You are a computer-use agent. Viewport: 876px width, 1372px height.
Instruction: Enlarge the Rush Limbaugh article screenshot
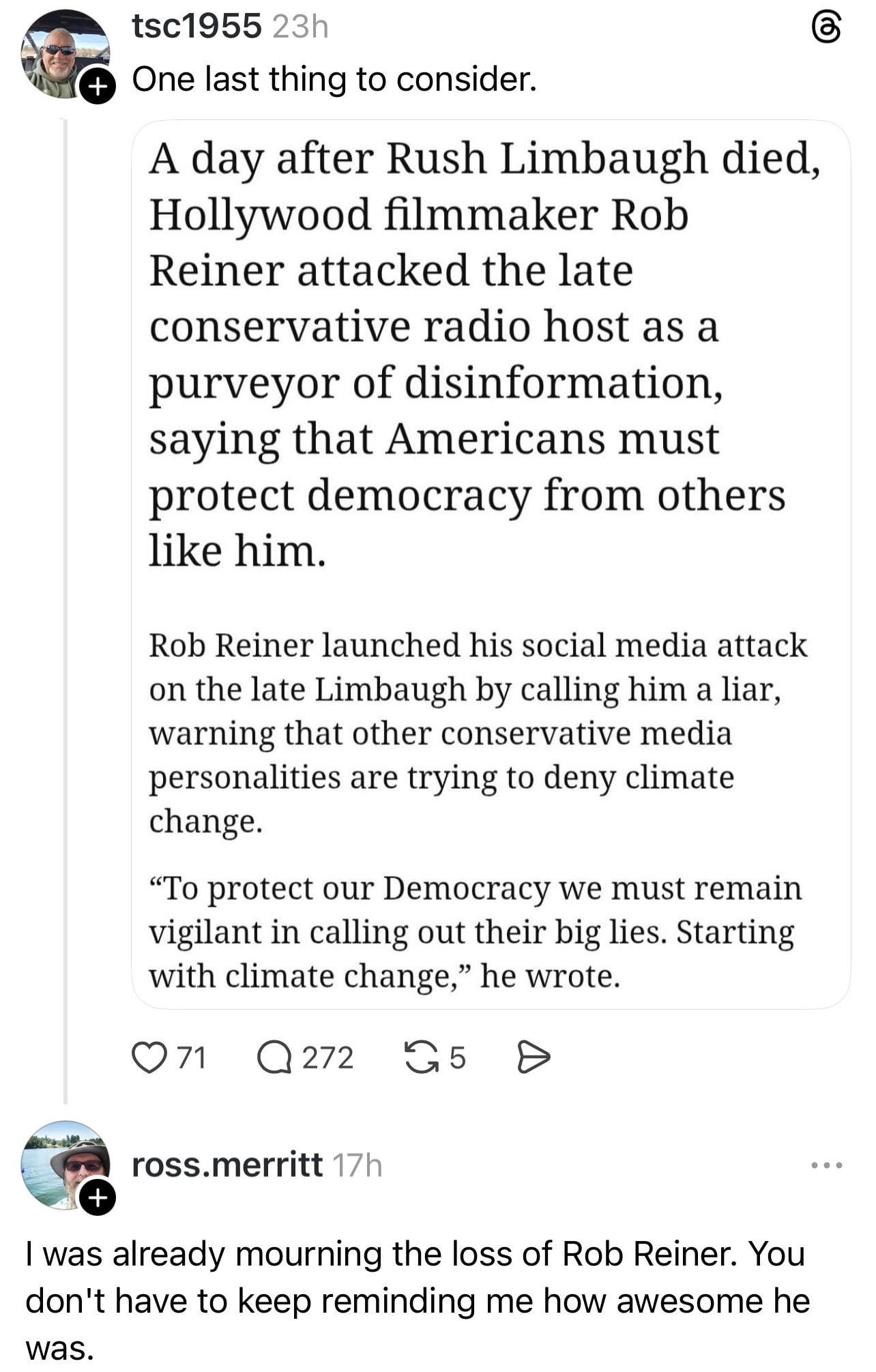tap(491, 564)
